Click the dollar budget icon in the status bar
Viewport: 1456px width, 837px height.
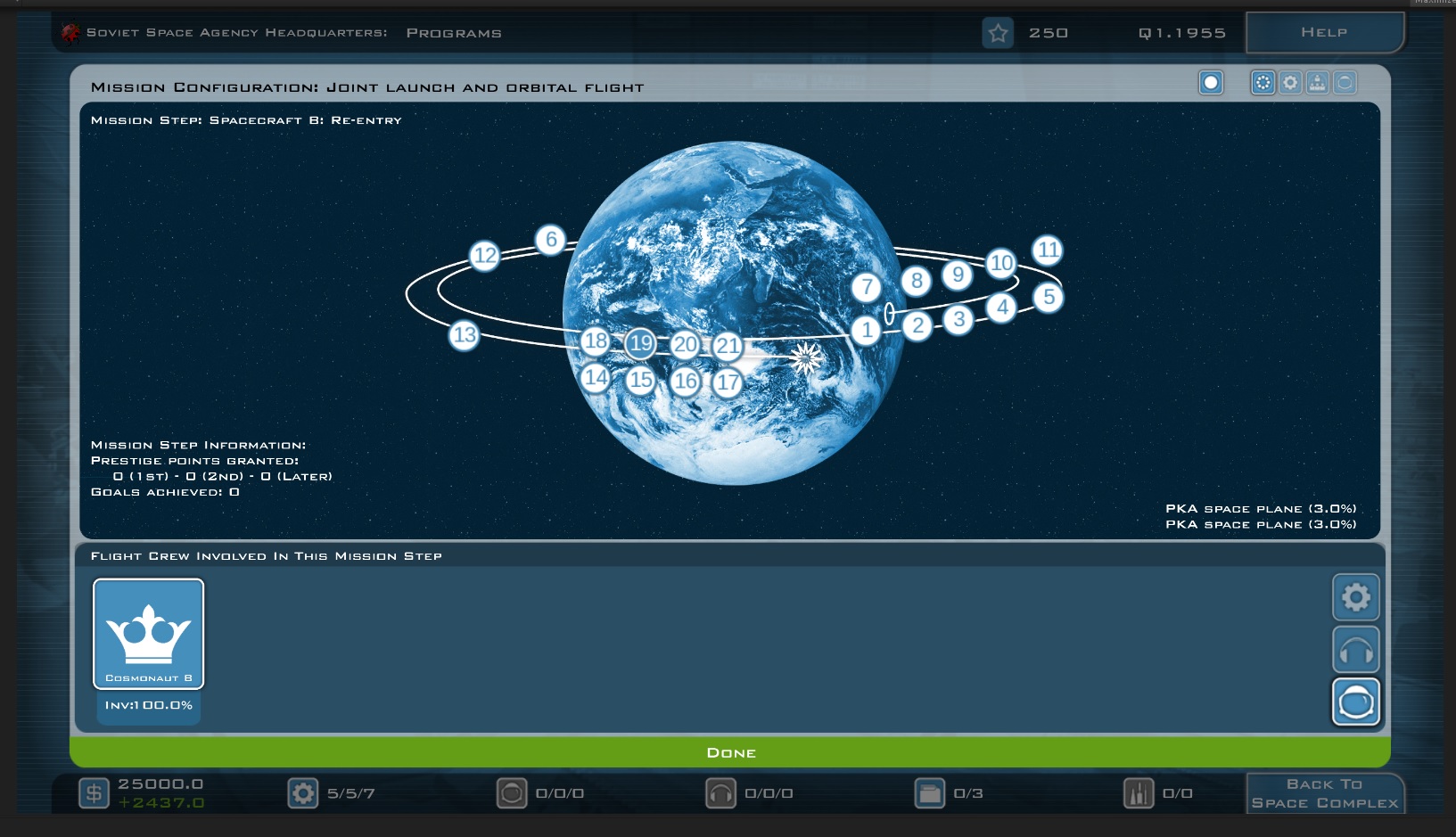coord(94,792)
